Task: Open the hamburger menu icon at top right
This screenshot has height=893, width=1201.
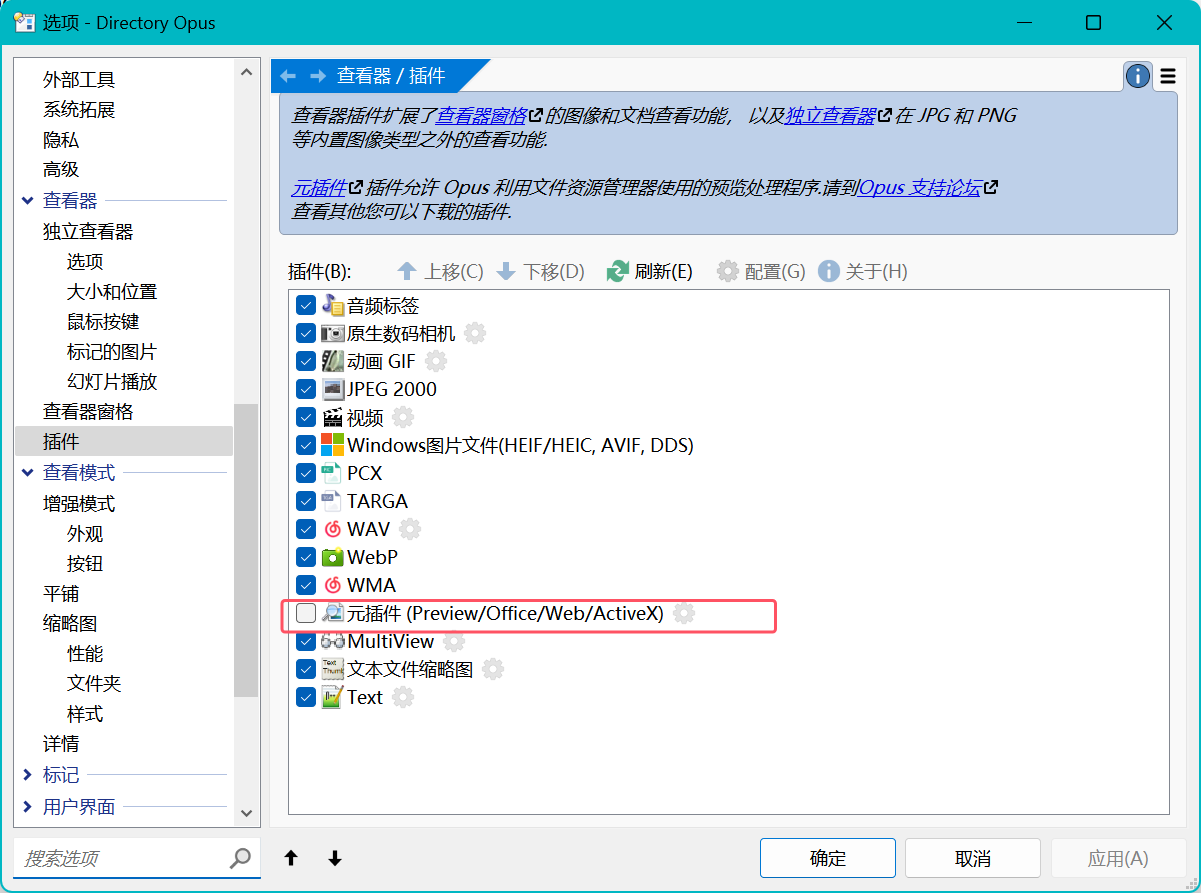Action: [x=1167, y=76]
